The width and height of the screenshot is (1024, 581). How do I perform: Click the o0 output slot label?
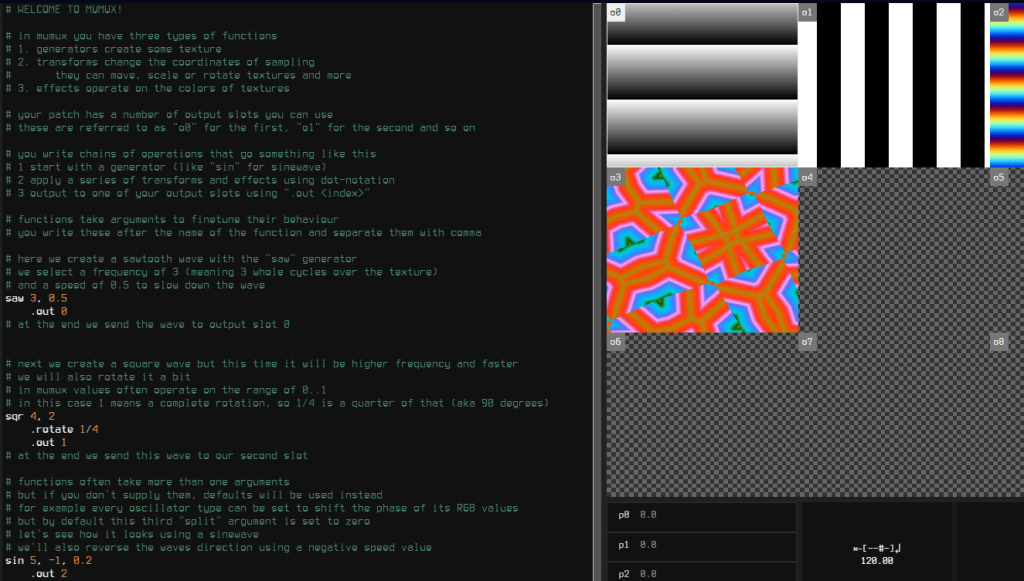tap(616, 13)
